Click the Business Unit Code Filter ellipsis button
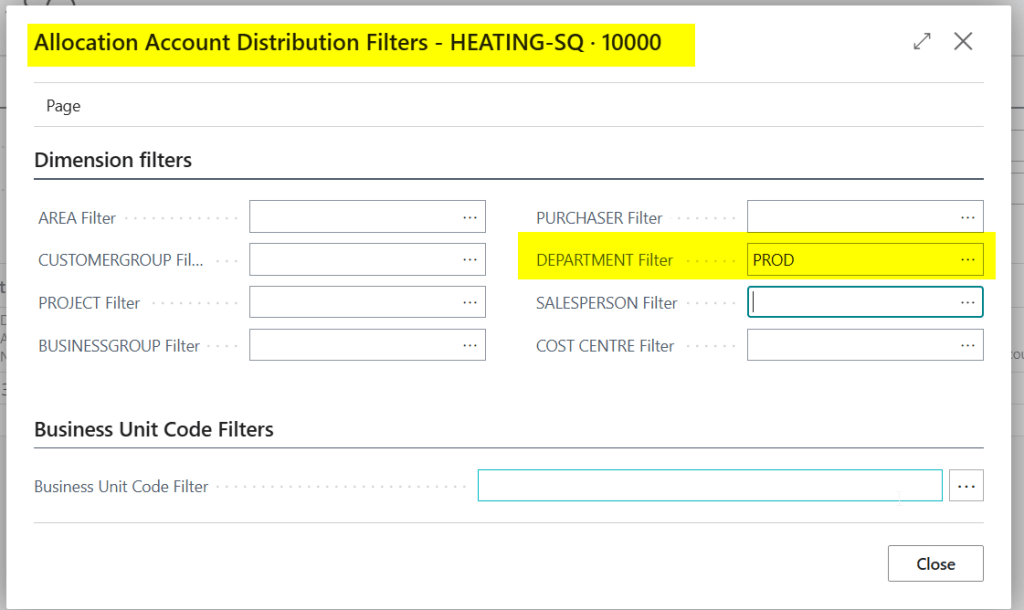Screen dimensions: 1024x610 tap(966, 486)
